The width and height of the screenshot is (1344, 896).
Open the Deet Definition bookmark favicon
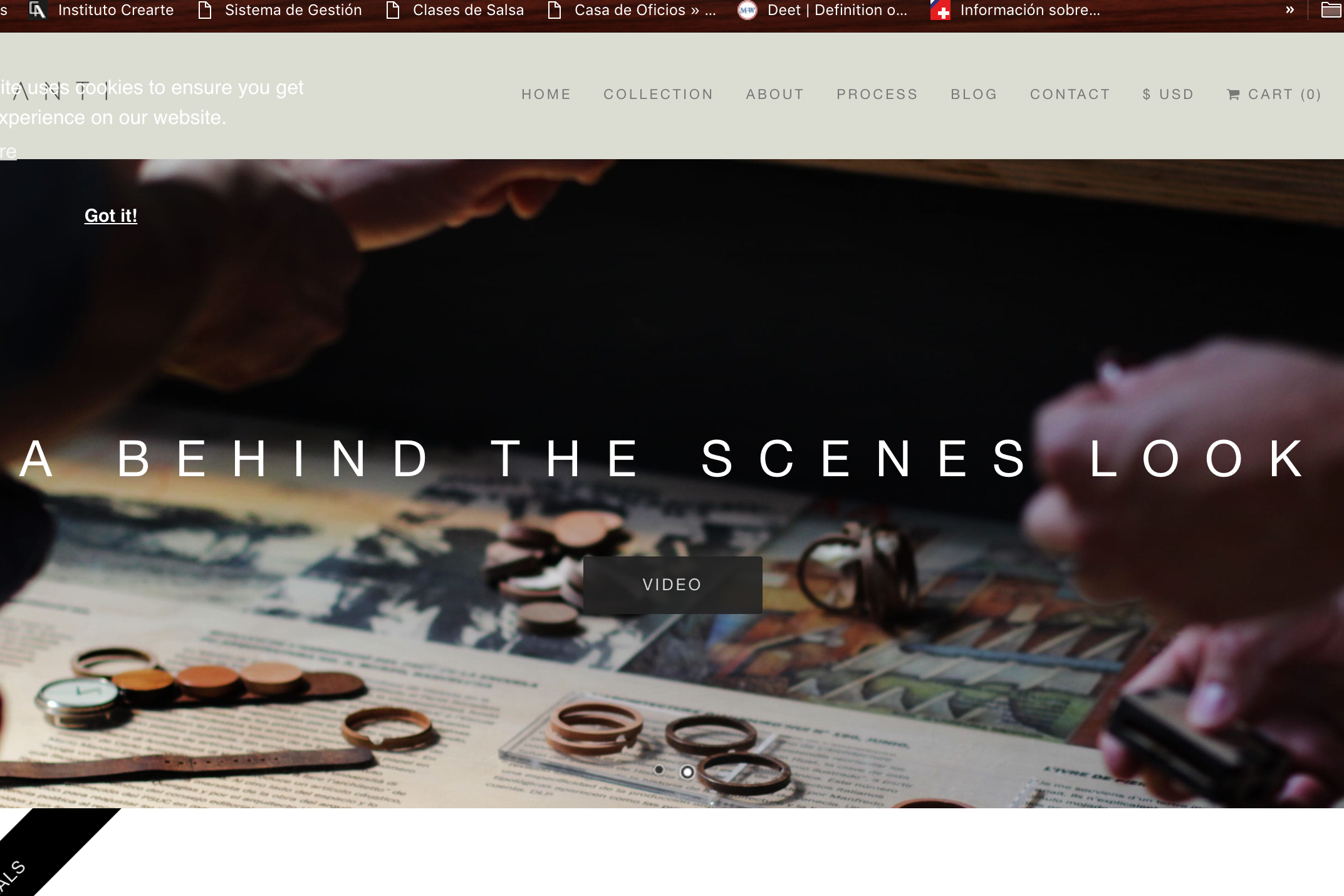[747, 10]
